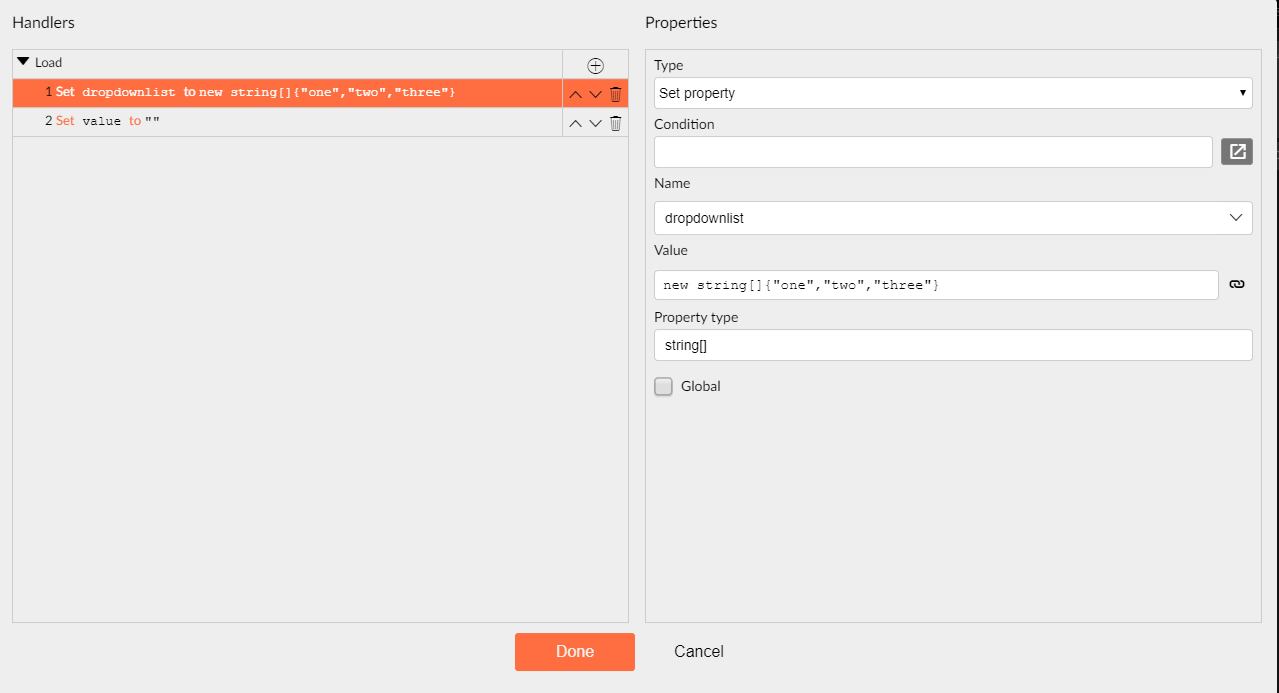This screenshot has height=693, width=1279.
Task: Collapse the Load event group triangle
Action: click(x=22, y=60)
